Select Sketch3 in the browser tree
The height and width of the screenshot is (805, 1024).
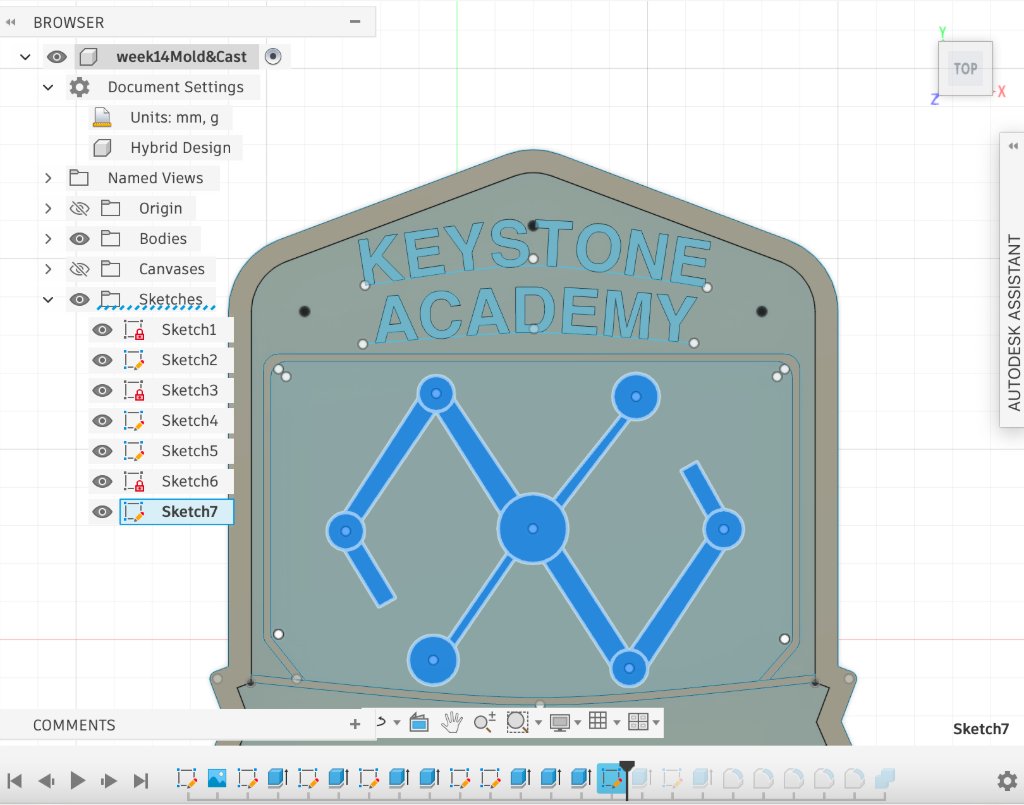[x=189, y=390]
